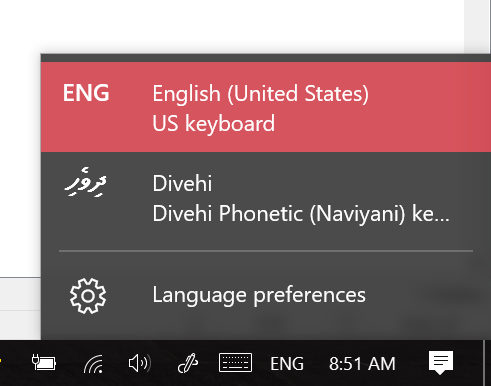
Task: Click the ENG abbreviation in the language flyout
Action: [86, 93]
